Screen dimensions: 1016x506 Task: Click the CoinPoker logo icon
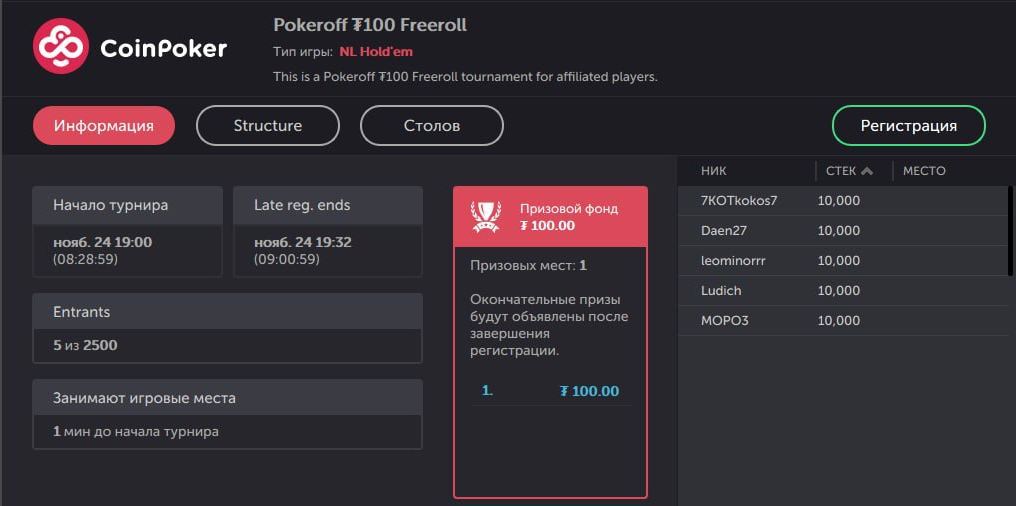pyautogui.click(x=61, y=47)
